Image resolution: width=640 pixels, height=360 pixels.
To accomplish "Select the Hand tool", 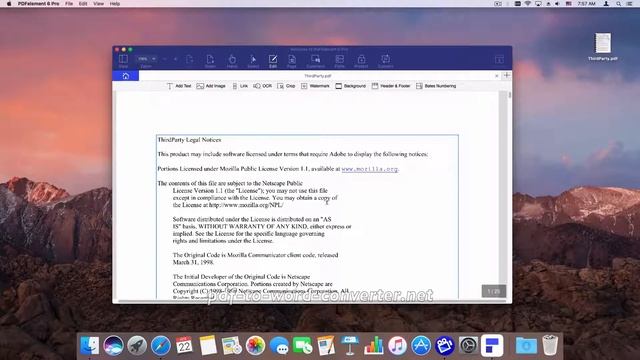I will (x=232, y=61).
